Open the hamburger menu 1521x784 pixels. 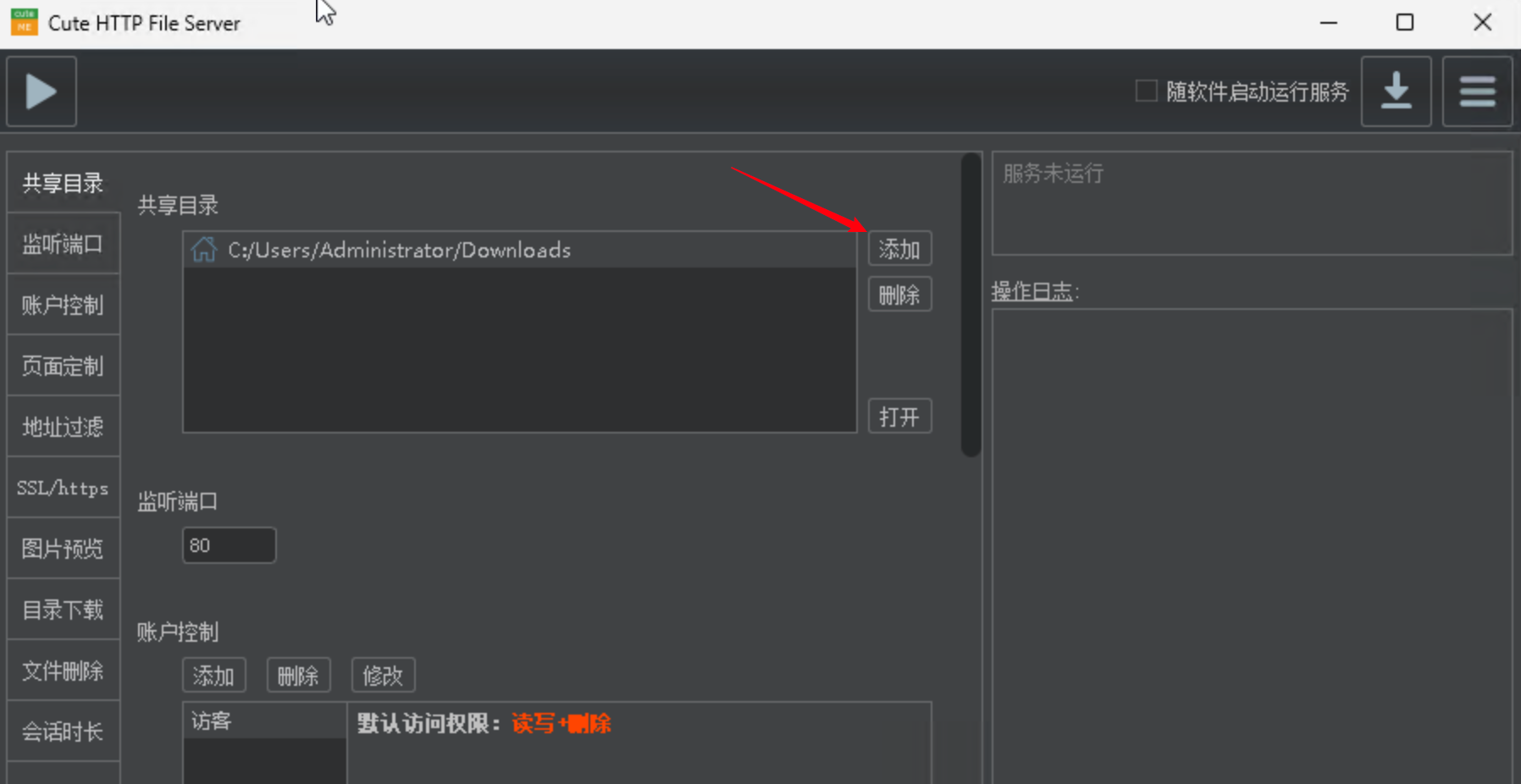pyautogui.click(x=1477, y=91)
